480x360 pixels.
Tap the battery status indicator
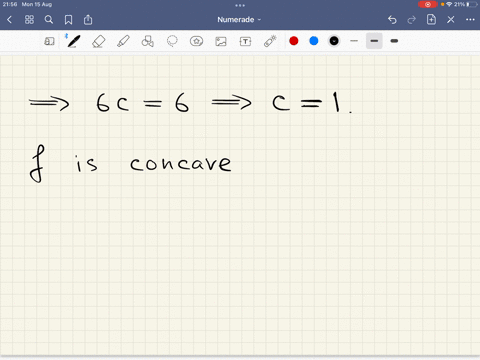point(472,4)
